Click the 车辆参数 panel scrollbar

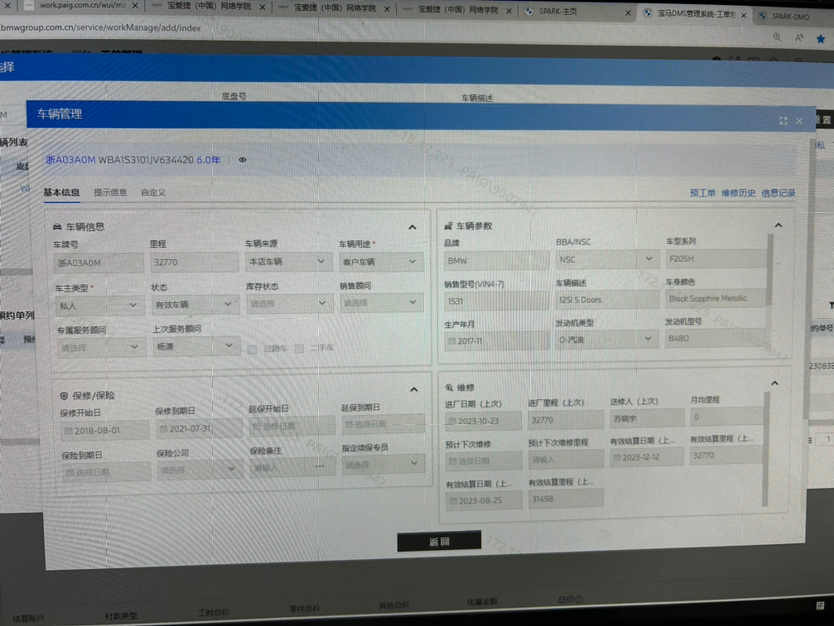click(x=768, y=270)
